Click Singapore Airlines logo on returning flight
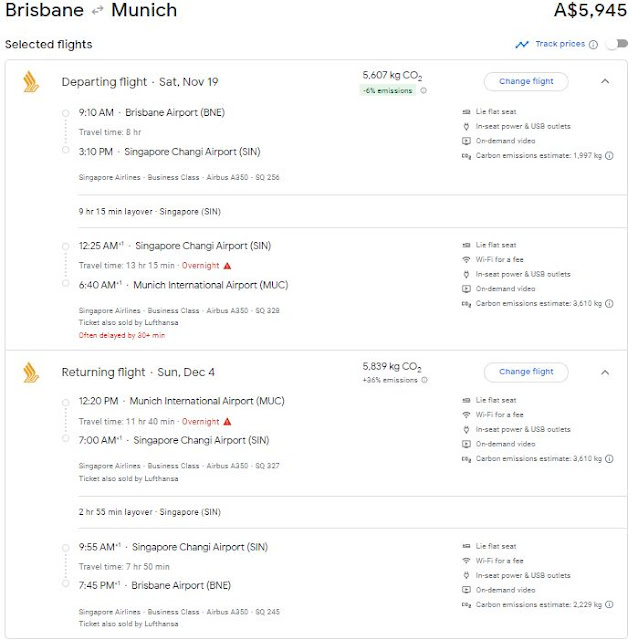 pos(31,372)
